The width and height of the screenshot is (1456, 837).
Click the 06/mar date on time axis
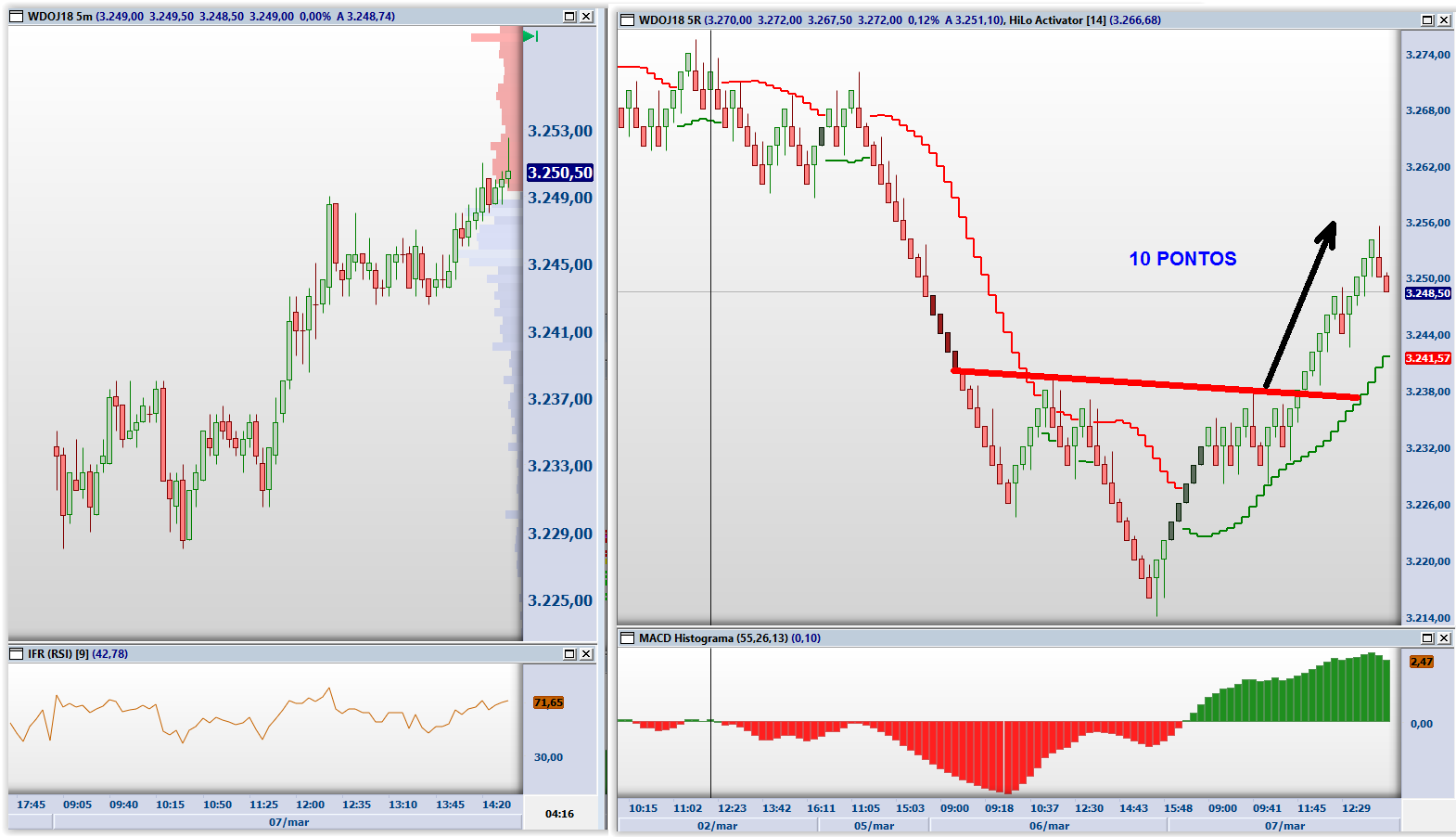(1049, 826)
